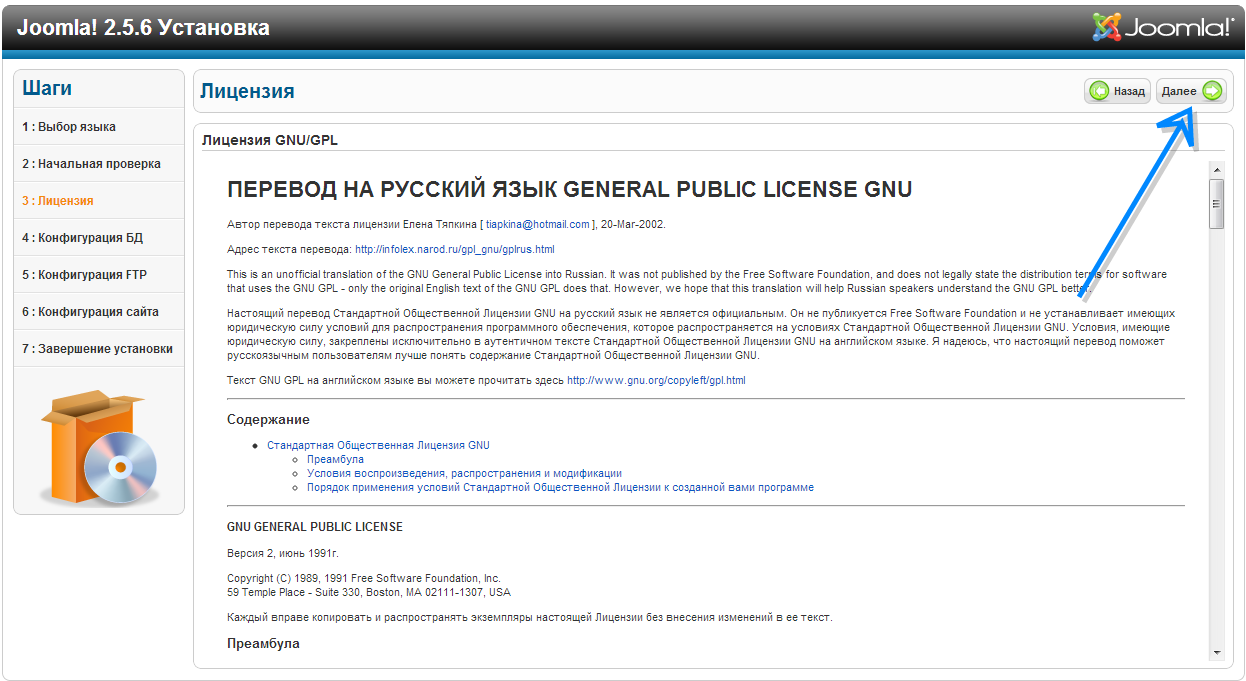Select step 4: Конфигурация БД
The image size is (1246, 681).
click(82, 238)
